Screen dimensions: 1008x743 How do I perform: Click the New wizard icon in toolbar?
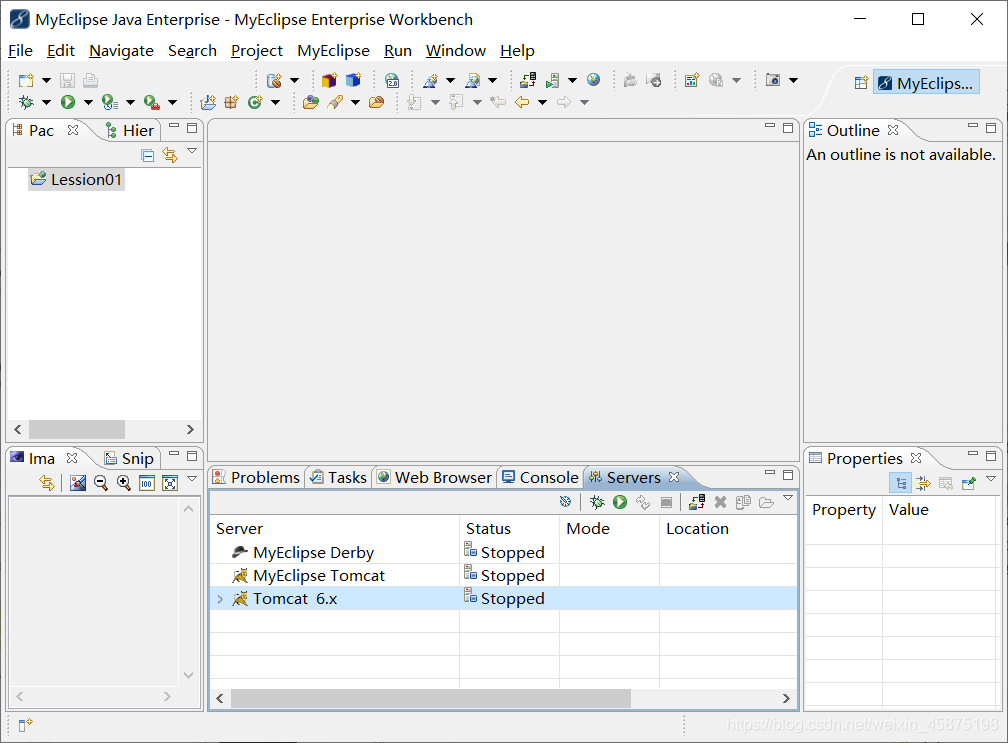[26, 80]
